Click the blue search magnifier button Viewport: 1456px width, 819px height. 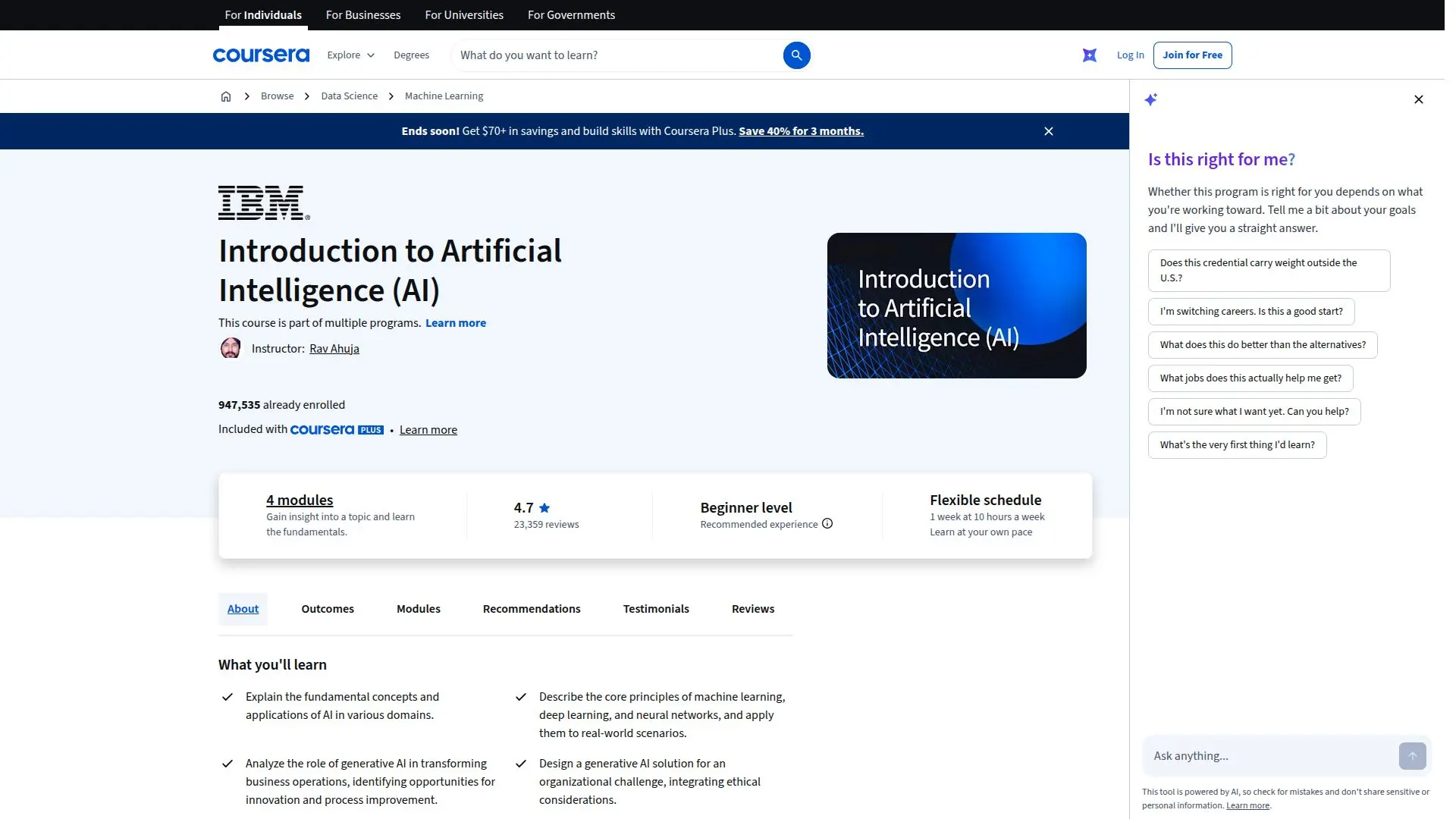click(796, 55)
